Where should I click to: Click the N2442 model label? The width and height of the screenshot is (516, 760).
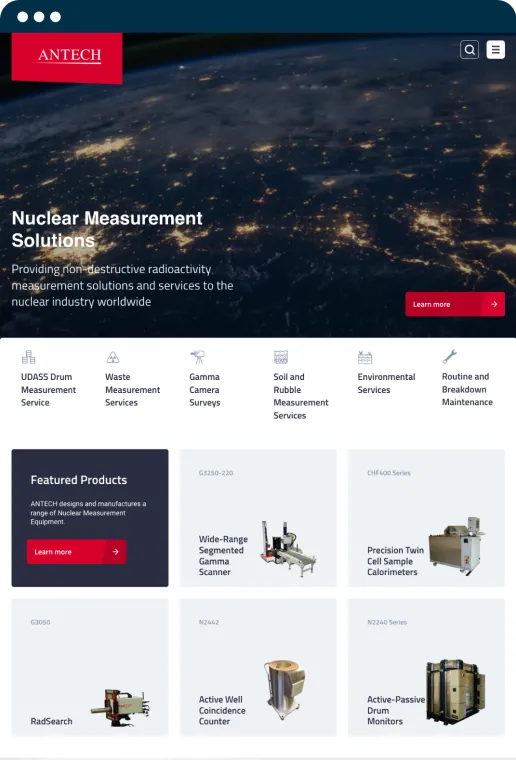209,622
